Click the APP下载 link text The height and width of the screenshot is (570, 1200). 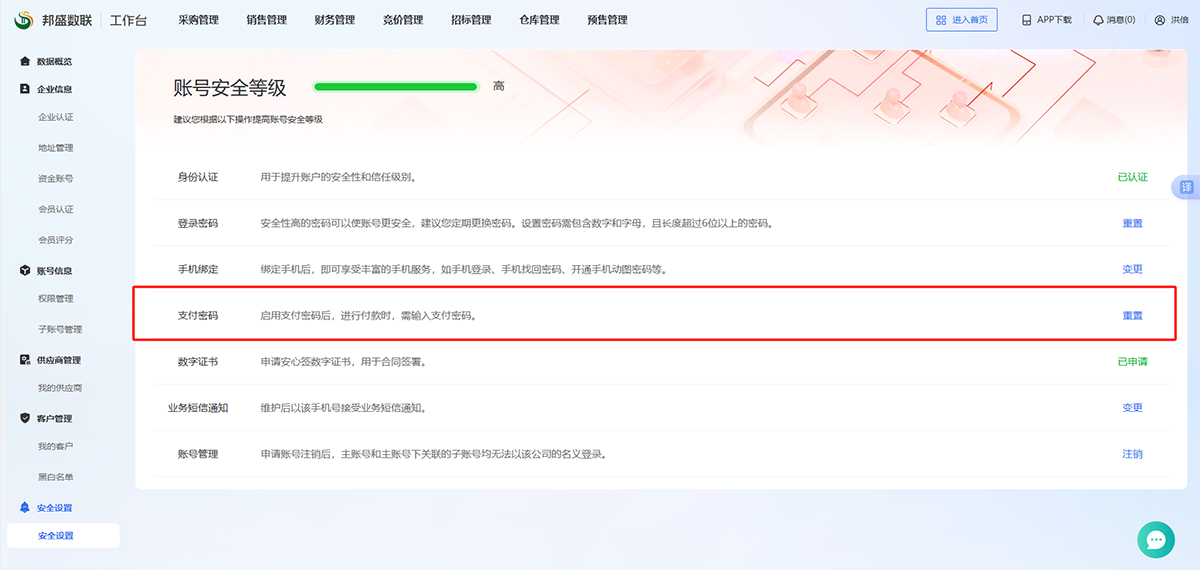1054,20
